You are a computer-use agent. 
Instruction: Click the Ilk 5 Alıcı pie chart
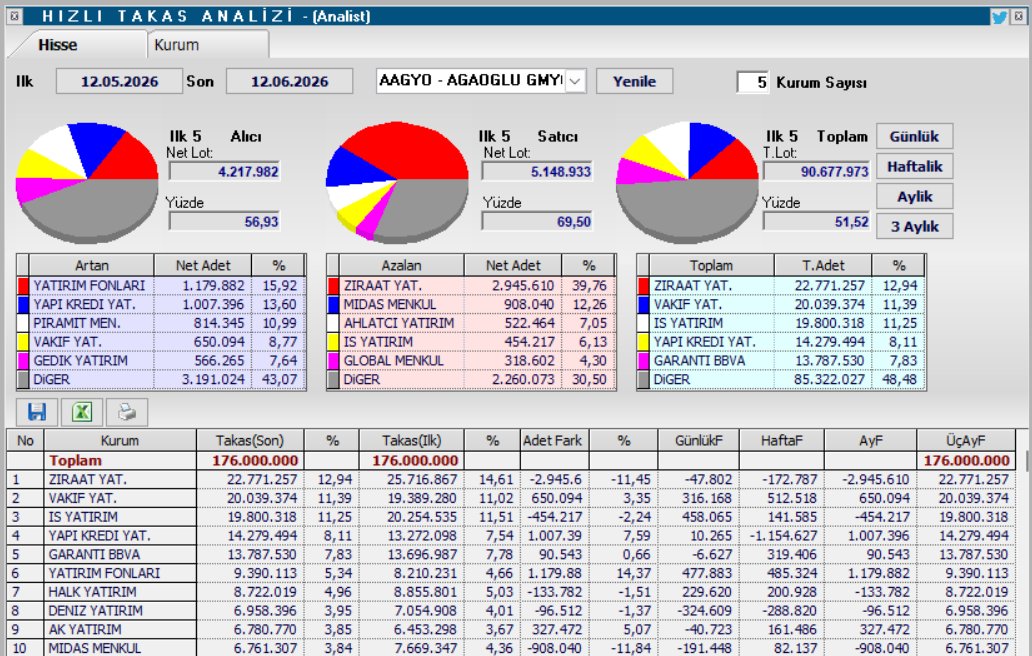click(87, 182)
